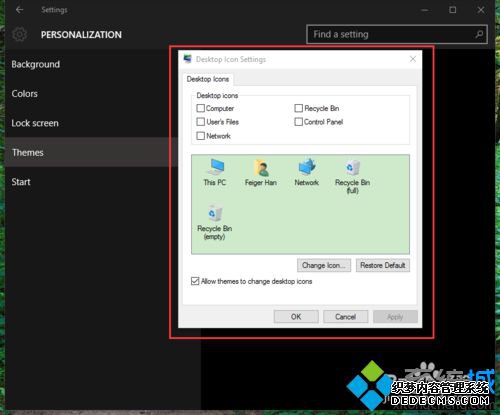Open the Colors settings section
Viewport: 500px width, 415px height.
[x=24, y=94]
